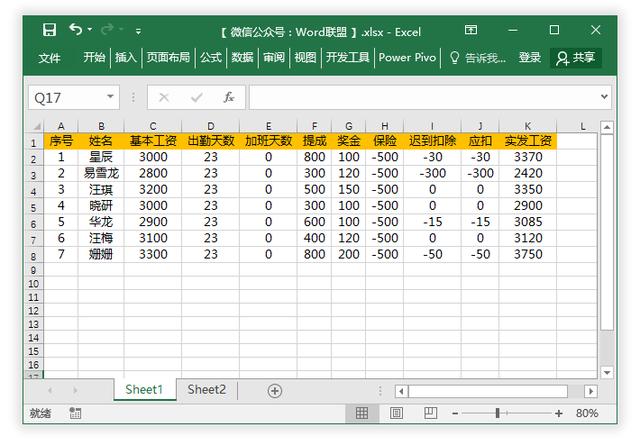Click the zoom slider handle

pos(497,413)
